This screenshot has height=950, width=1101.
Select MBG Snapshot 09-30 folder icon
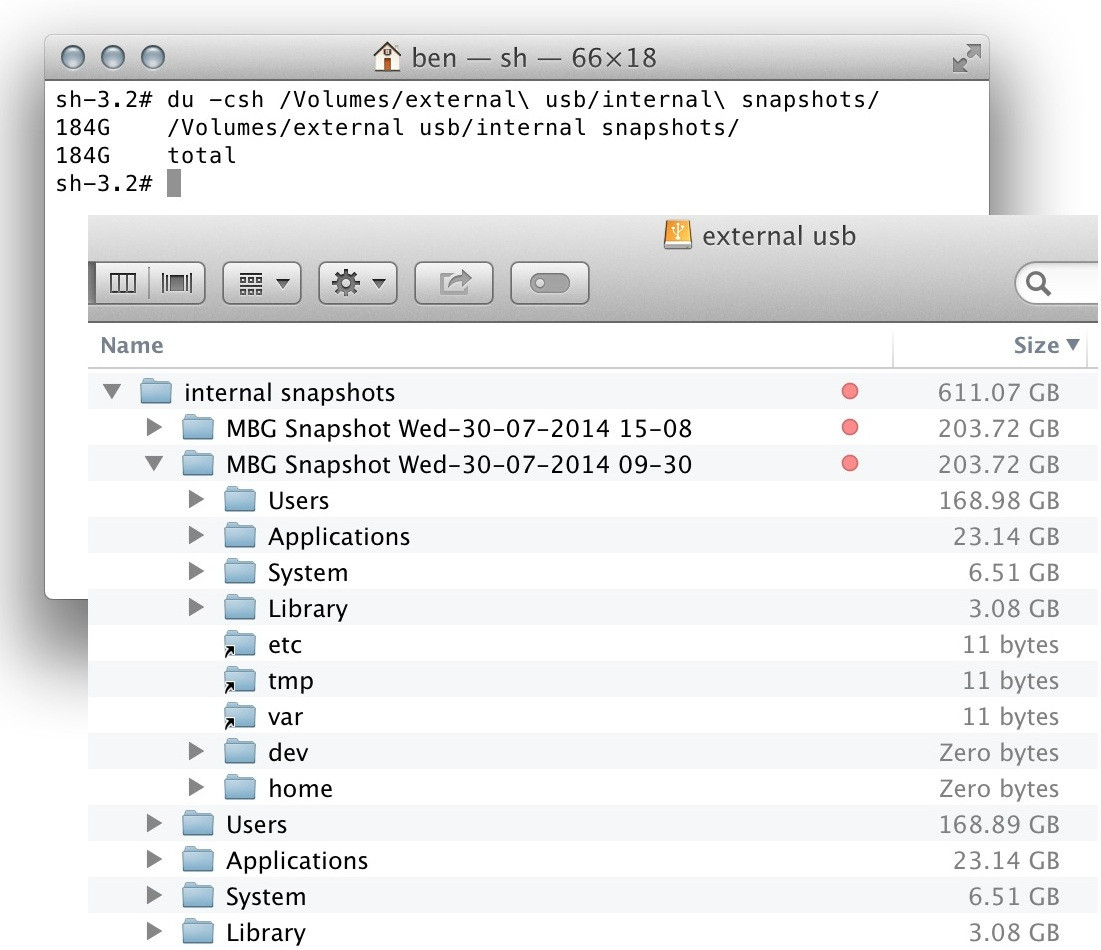(x=198, y=463)
